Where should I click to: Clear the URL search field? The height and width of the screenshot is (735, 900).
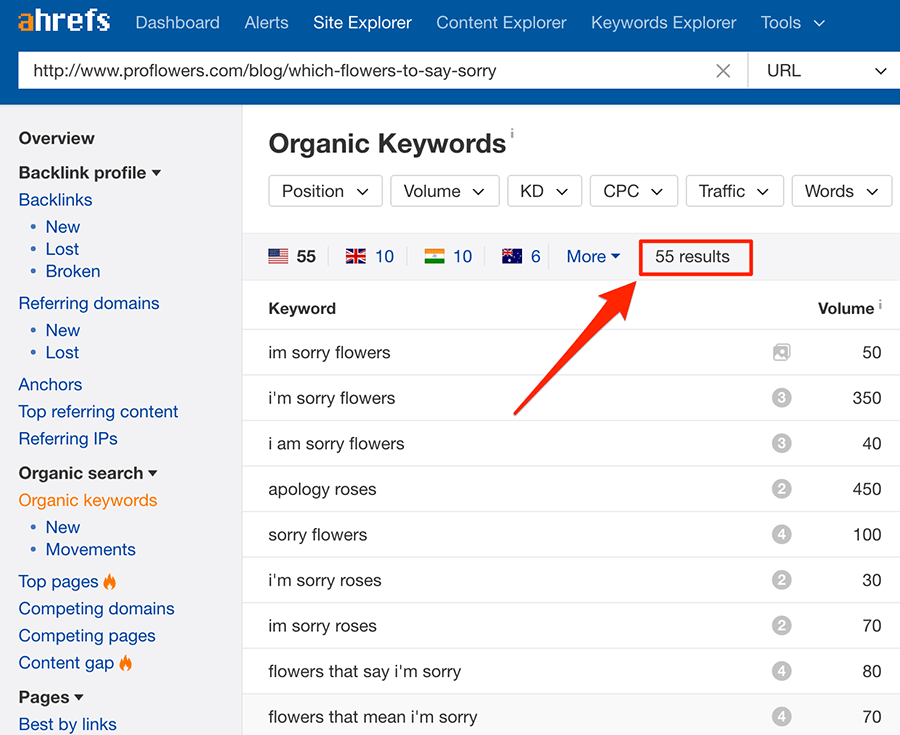coord(723,71)
